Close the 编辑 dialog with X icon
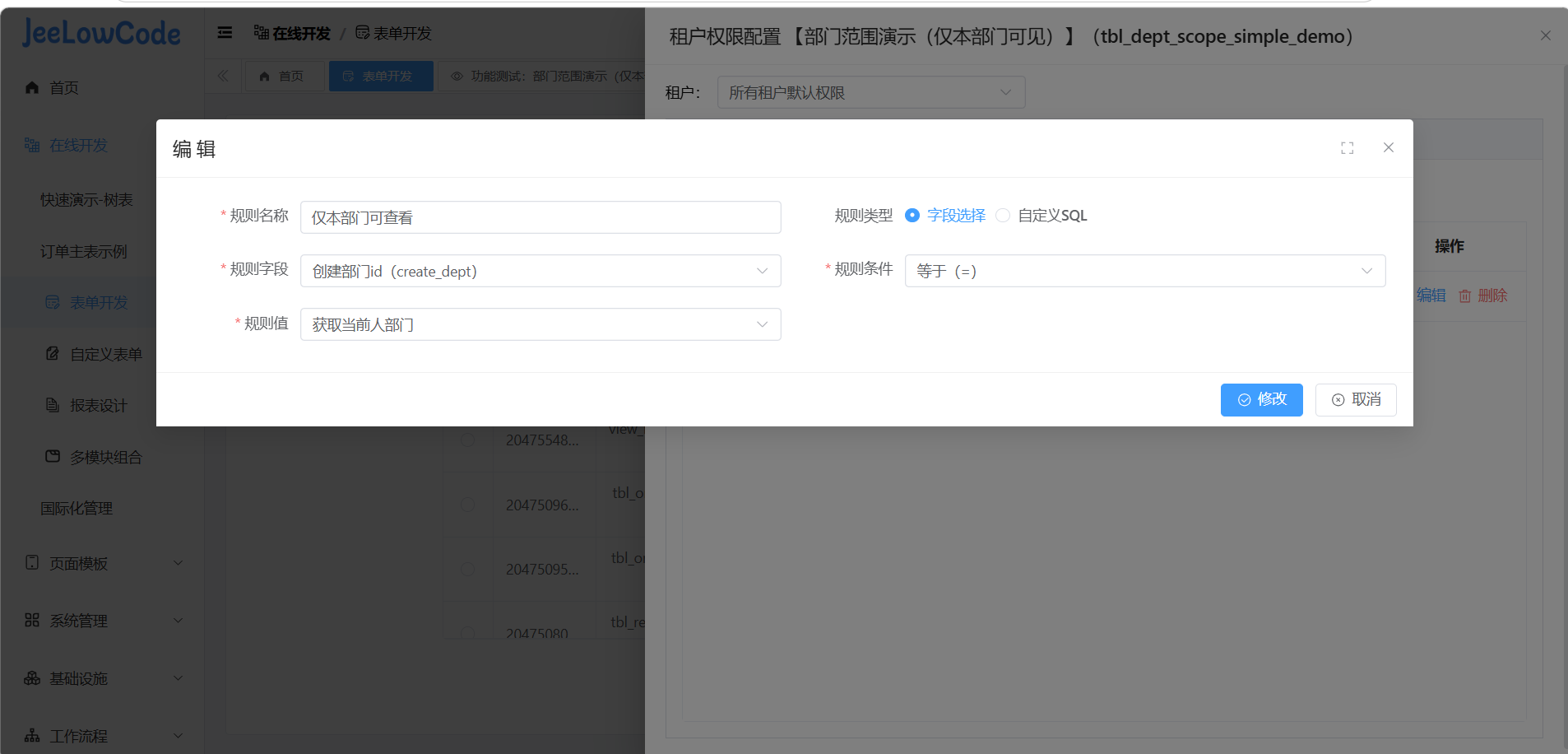The image size is (1568, 754). point(1388,147)
